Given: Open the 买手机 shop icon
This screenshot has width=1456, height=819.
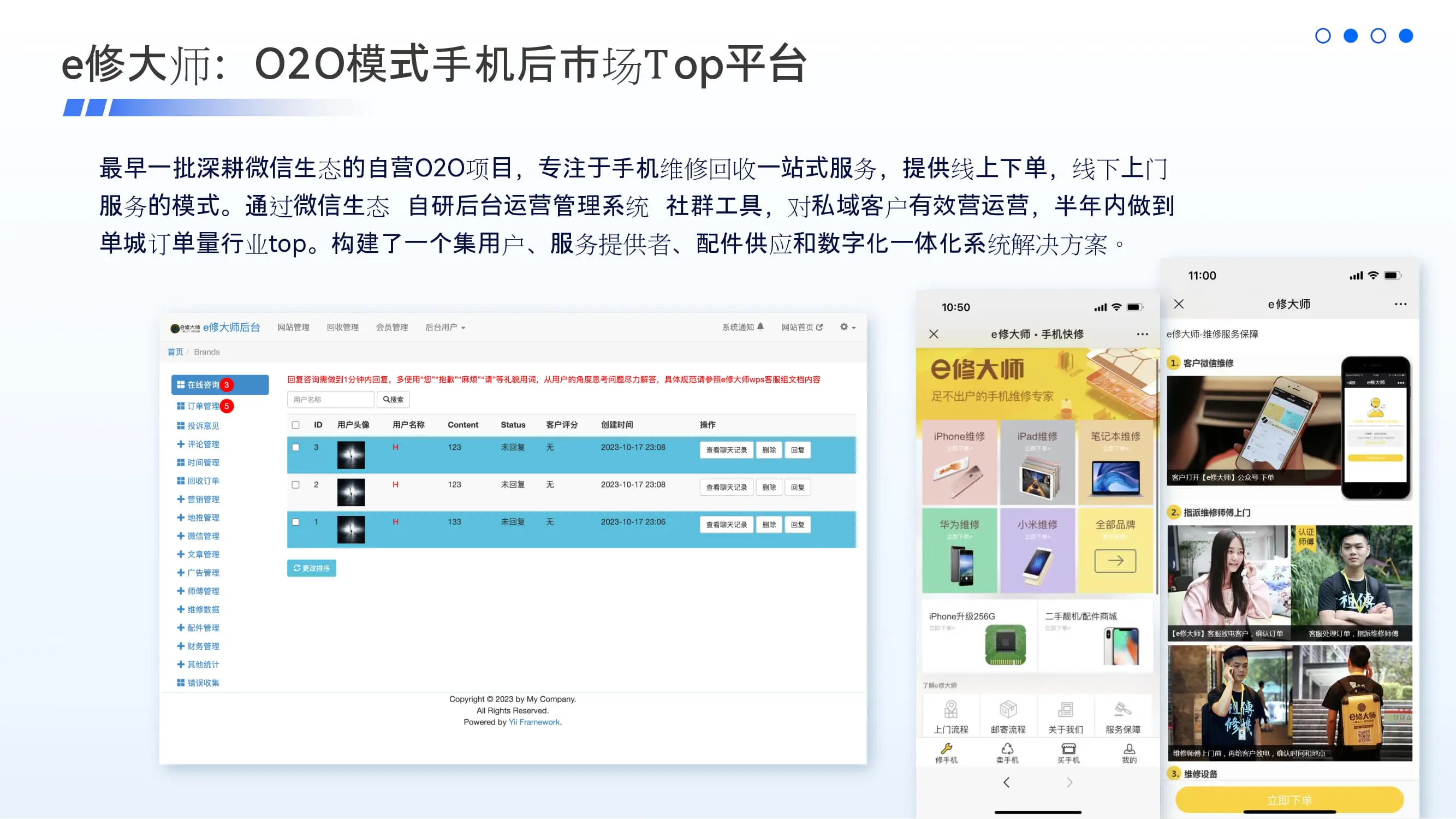Looking at the screenshot, I should click(1068, 749).
